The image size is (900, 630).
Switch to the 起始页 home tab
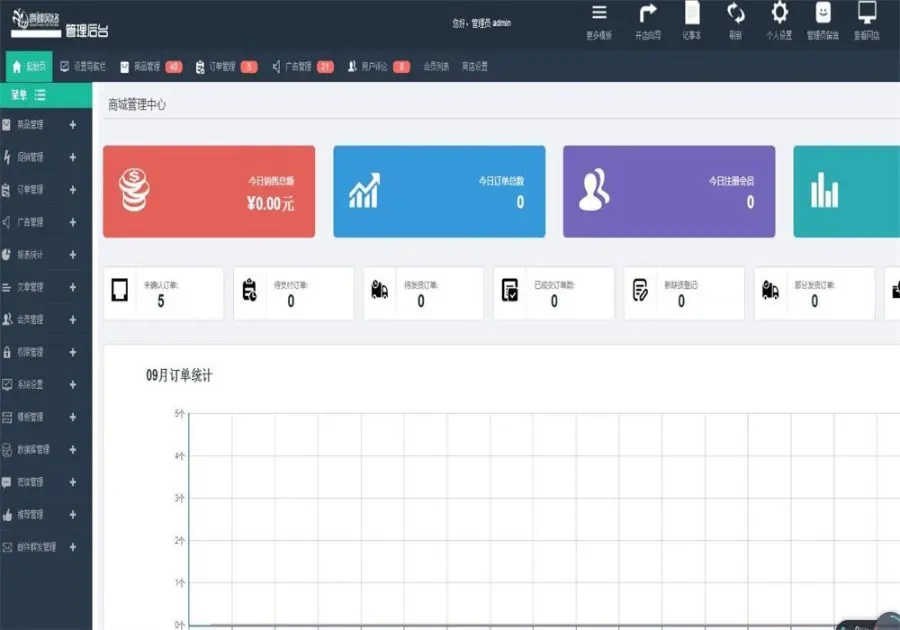[29, 67]
